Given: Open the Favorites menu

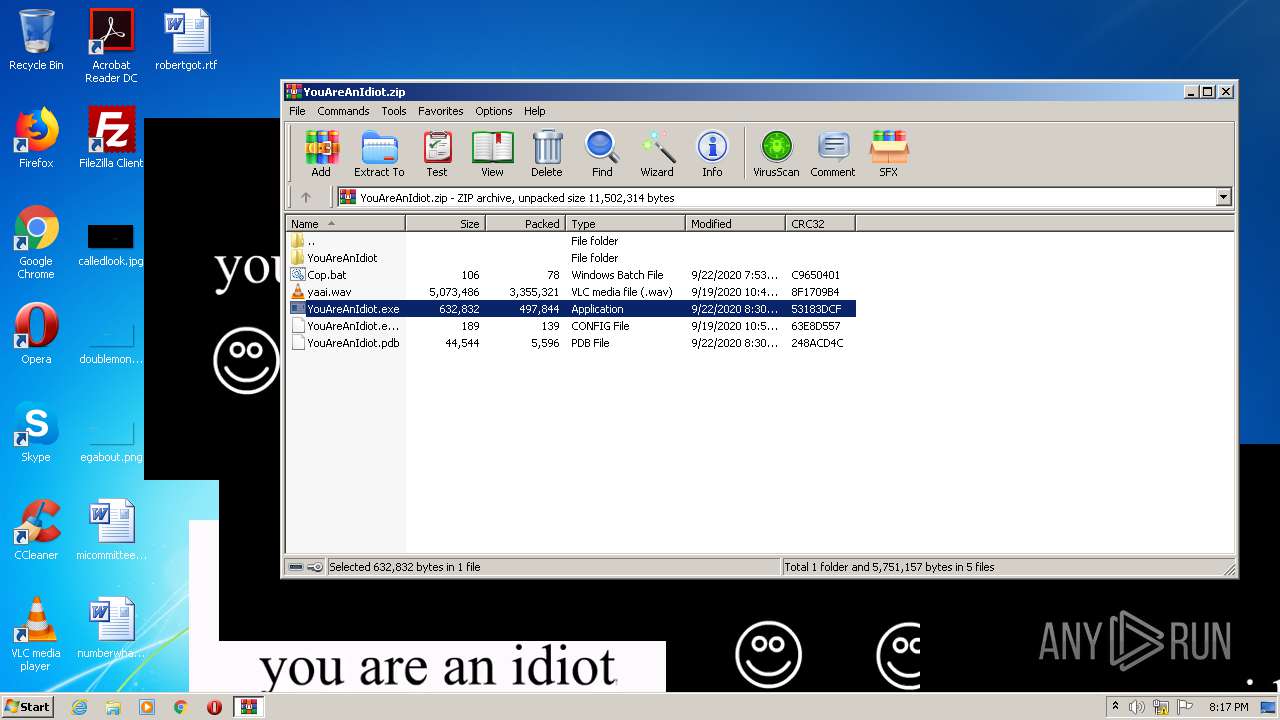Looking at the screenshot, I should click(440, 111).
